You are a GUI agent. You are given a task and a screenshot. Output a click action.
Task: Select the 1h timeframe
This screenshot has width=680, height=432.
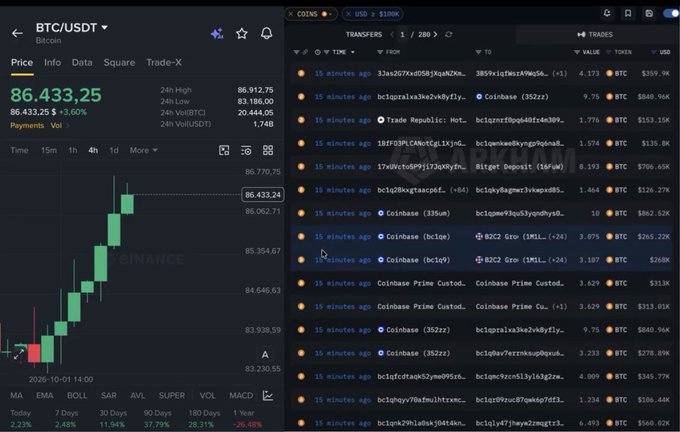click(72, 150)
